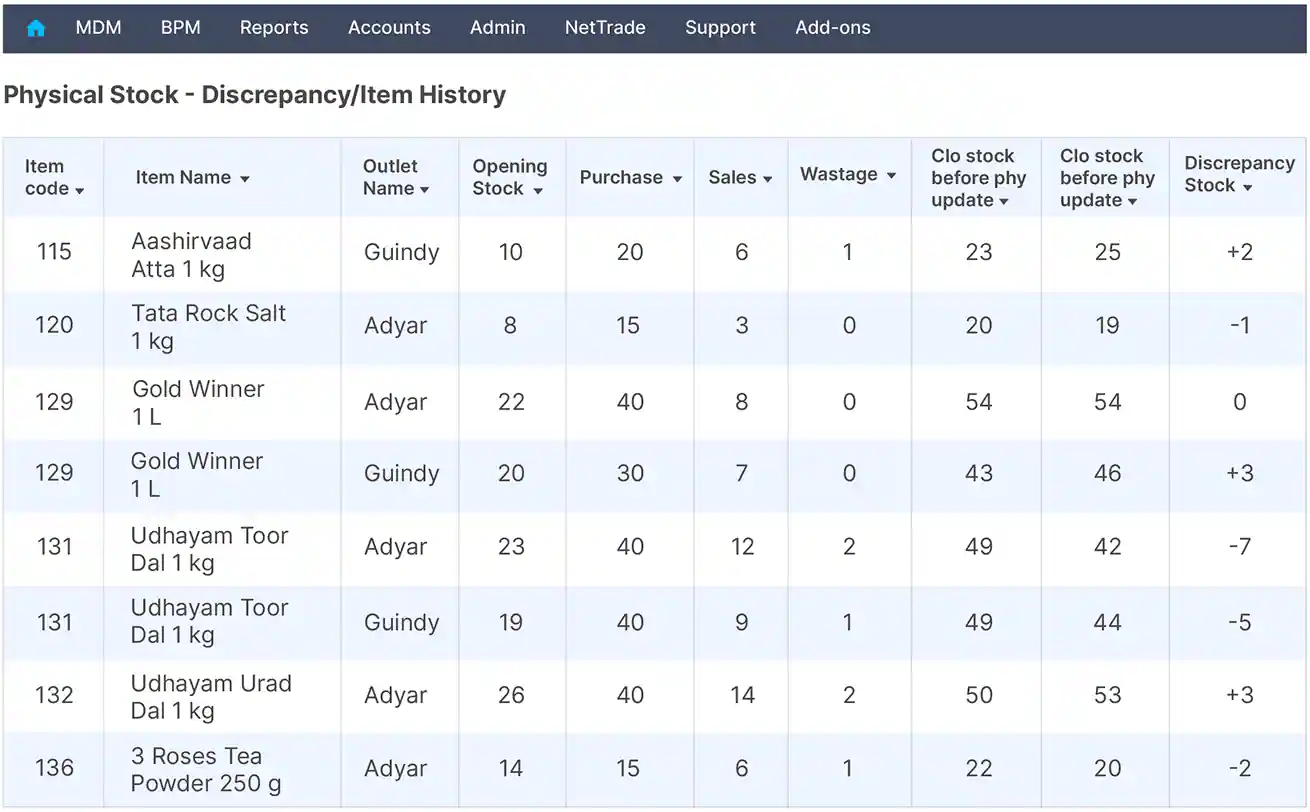Screen dimensions: 1310x812
Task: Open the Accounts menu
Action: 389,28
